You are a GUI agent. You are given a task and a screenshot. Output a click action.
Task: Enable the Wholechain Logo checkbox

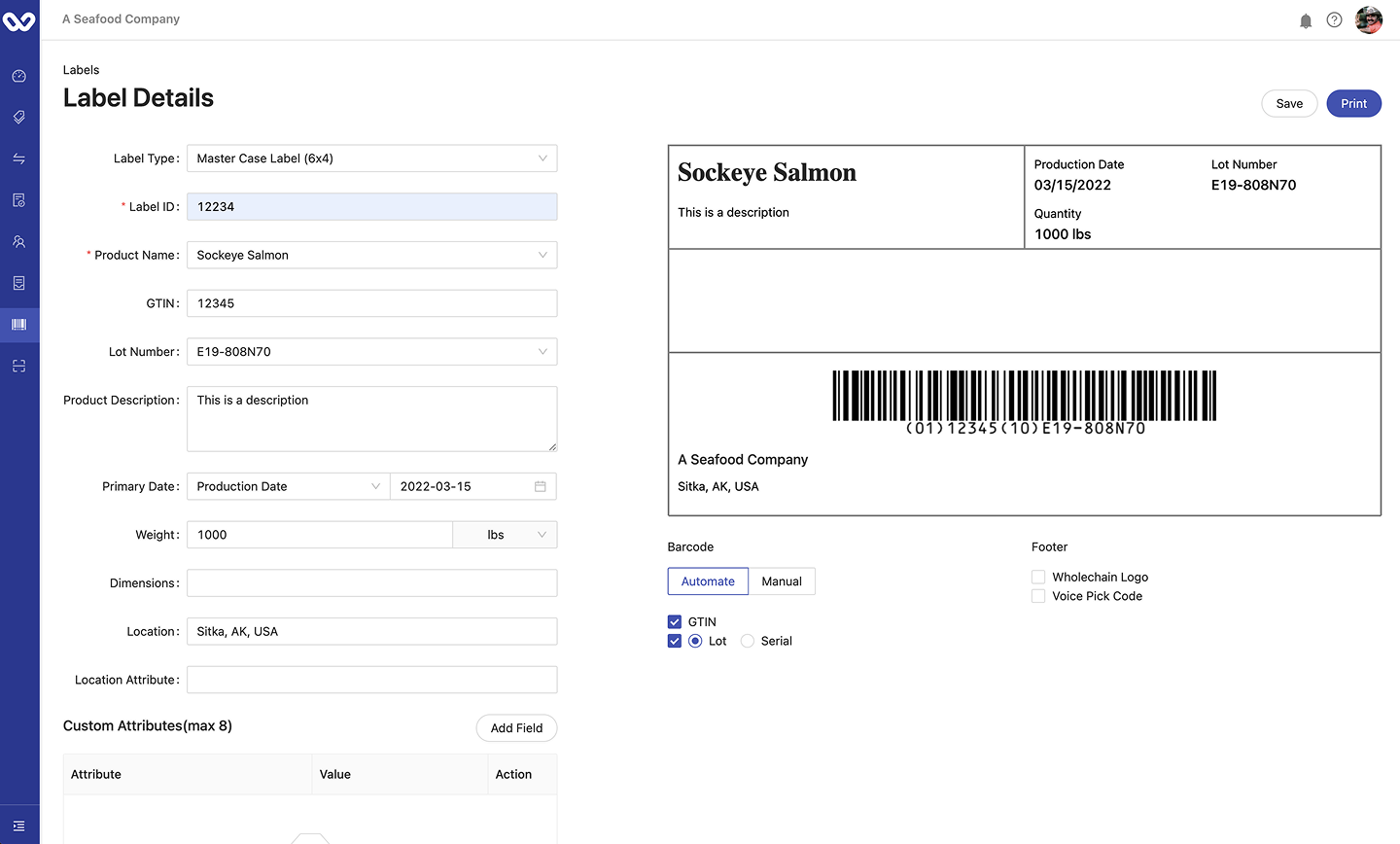[x=1038, y=578]
